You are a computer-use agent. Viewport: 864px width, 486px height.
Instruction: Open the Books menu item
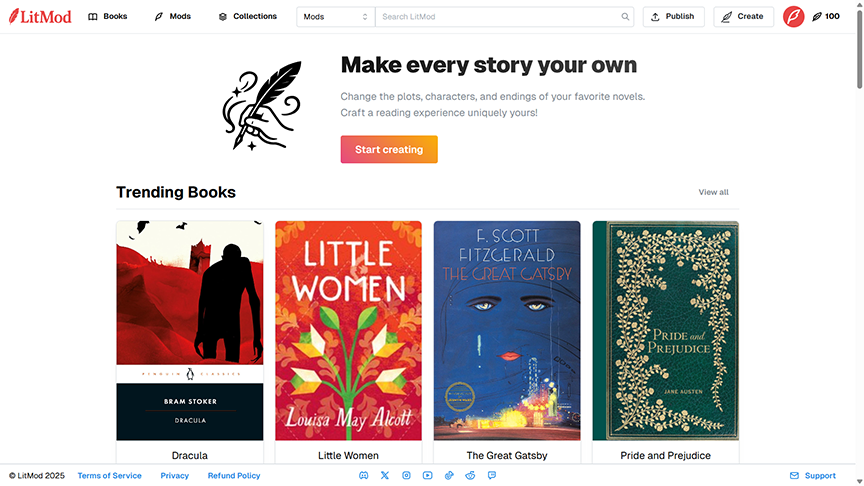[x=108, y=17]
